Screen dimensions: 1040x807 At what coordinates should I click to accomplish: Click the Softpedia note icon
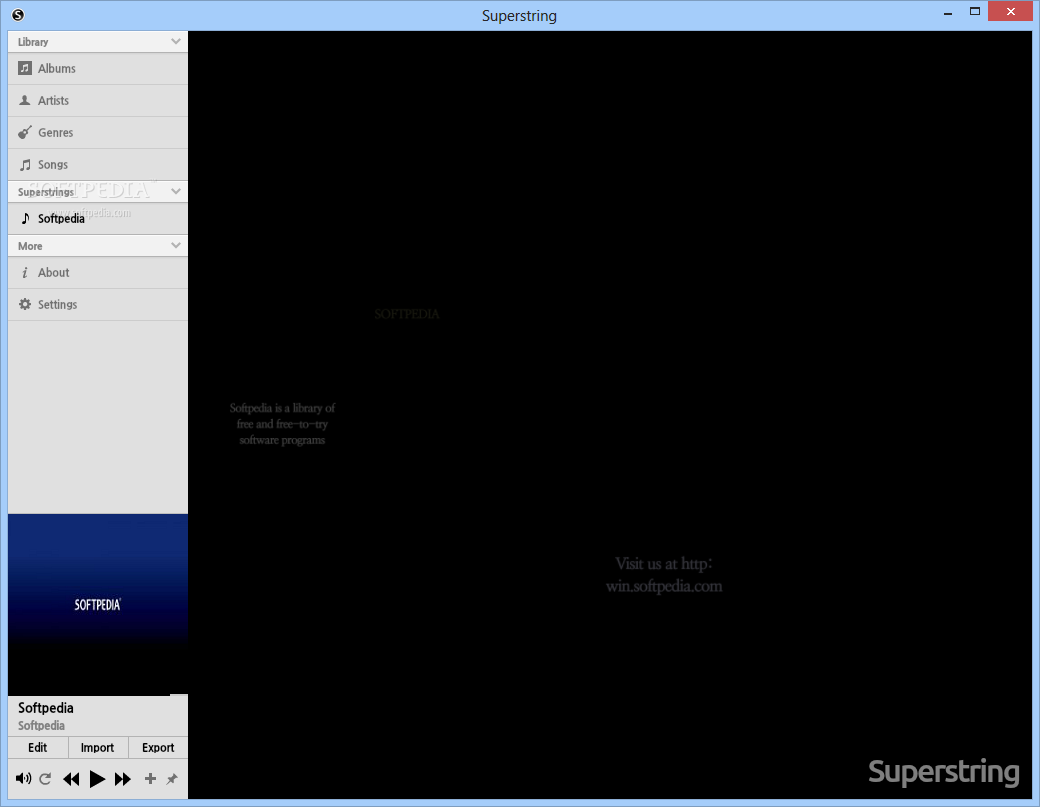[25, 218]
